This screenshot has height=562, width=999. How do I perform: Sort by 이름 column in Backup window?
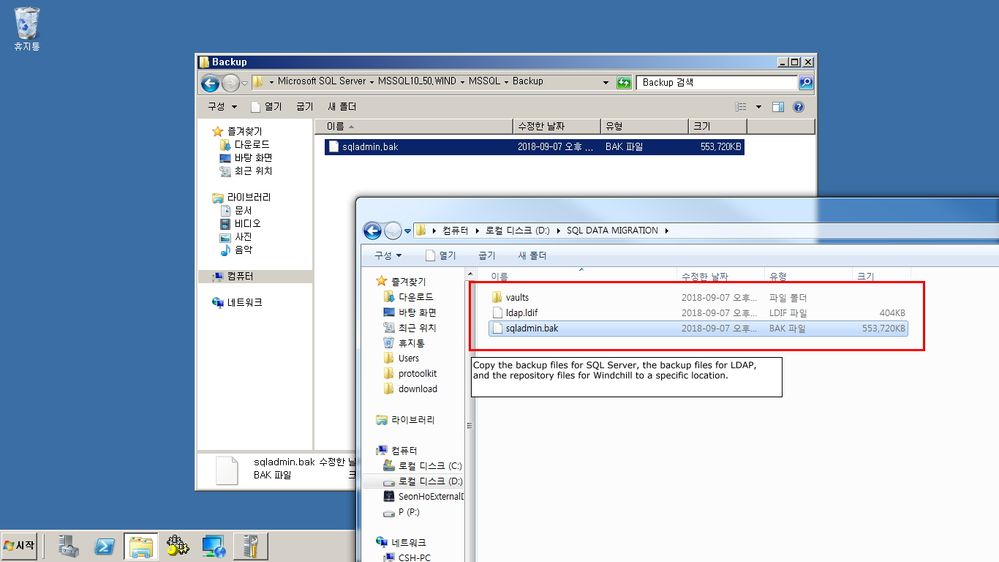coord(414,126)
